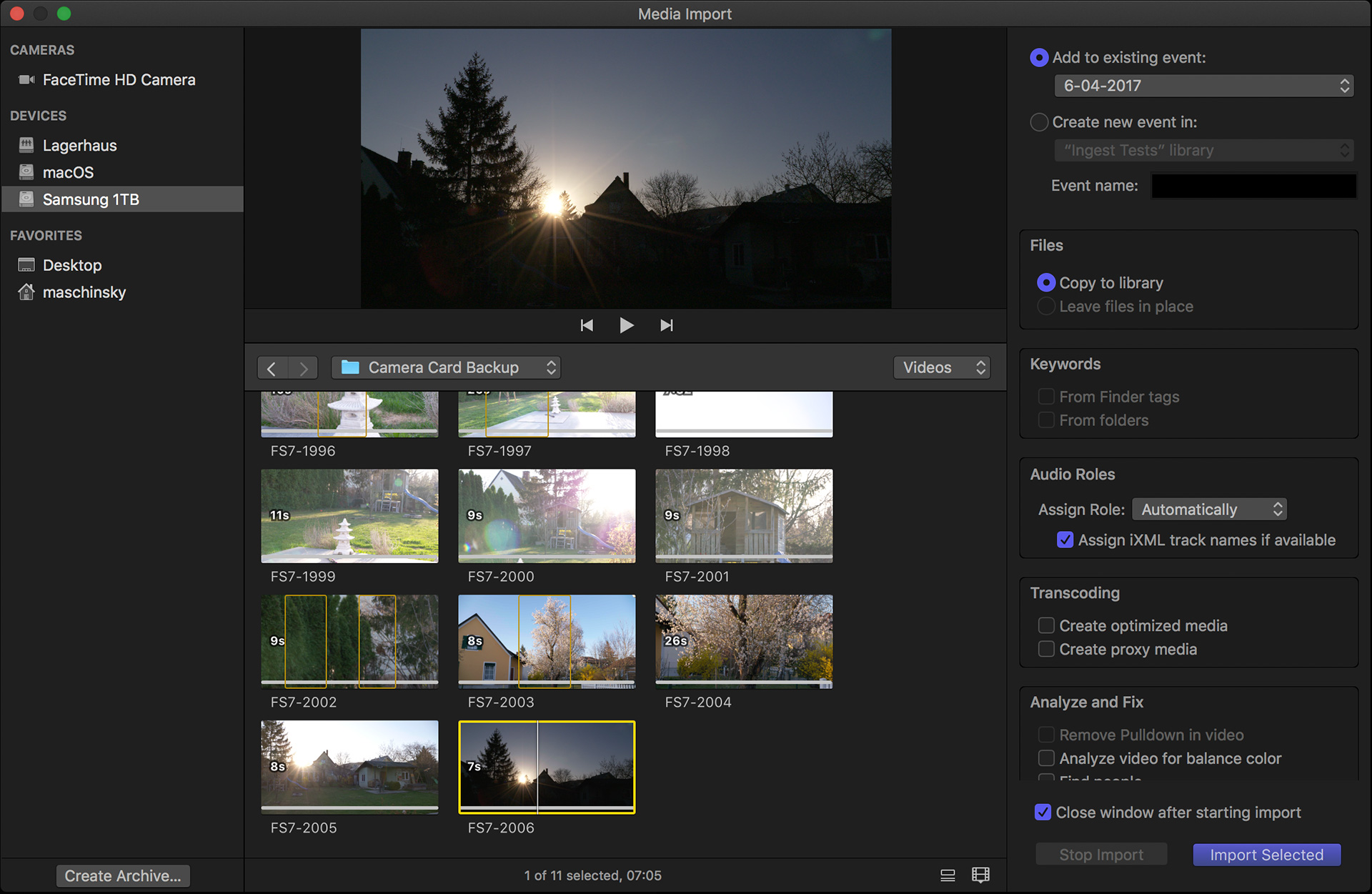Click the Create Archive button
The width and height of the screenshot is (1372, 894).
122,875
